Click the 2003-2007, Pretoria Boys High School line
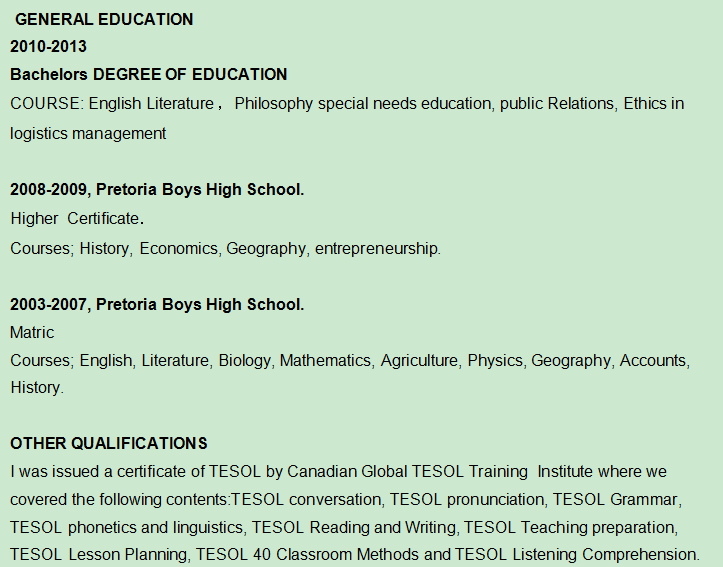The image size is (723, 567). coord(157,304)
